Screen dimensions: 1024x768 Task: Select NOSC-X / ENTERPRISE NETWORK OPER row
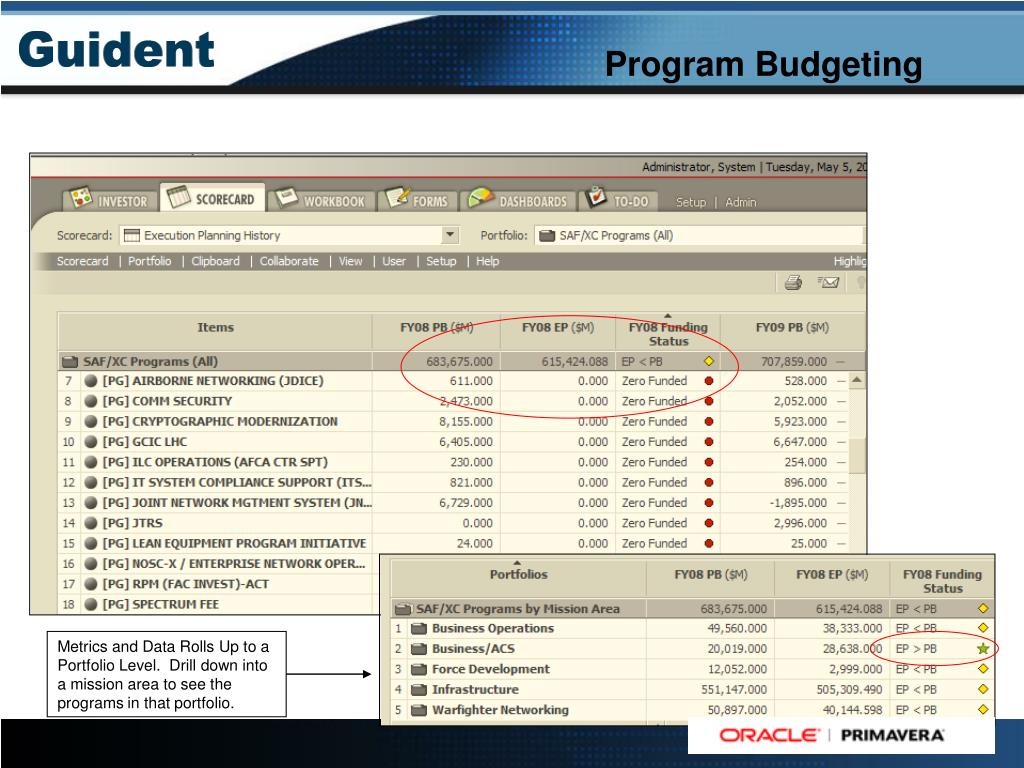point(234,564)
